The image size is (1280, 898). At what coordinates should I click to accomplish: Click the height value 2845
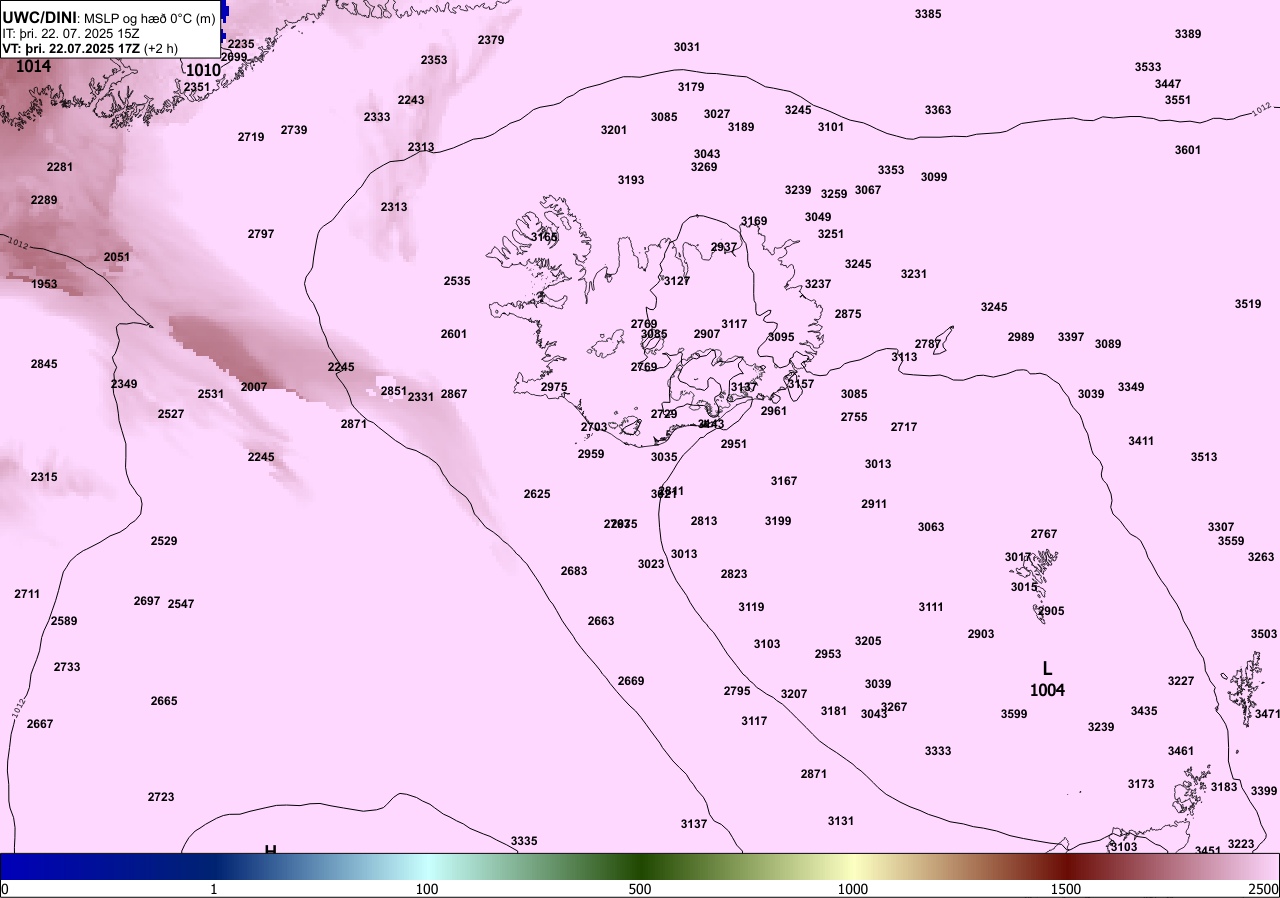coord(44,364)
